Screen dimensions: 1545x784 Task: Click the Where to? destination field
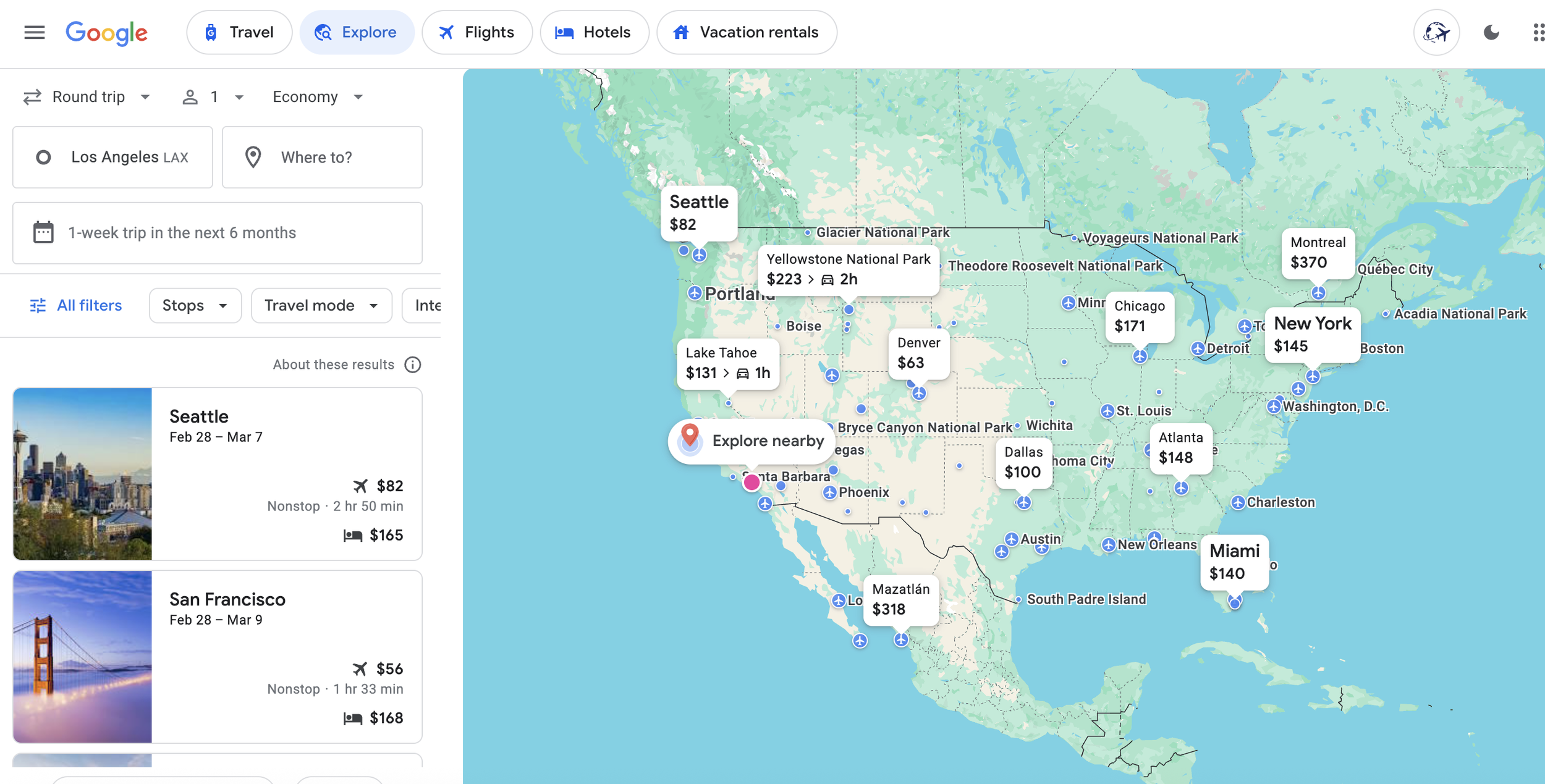322,158
